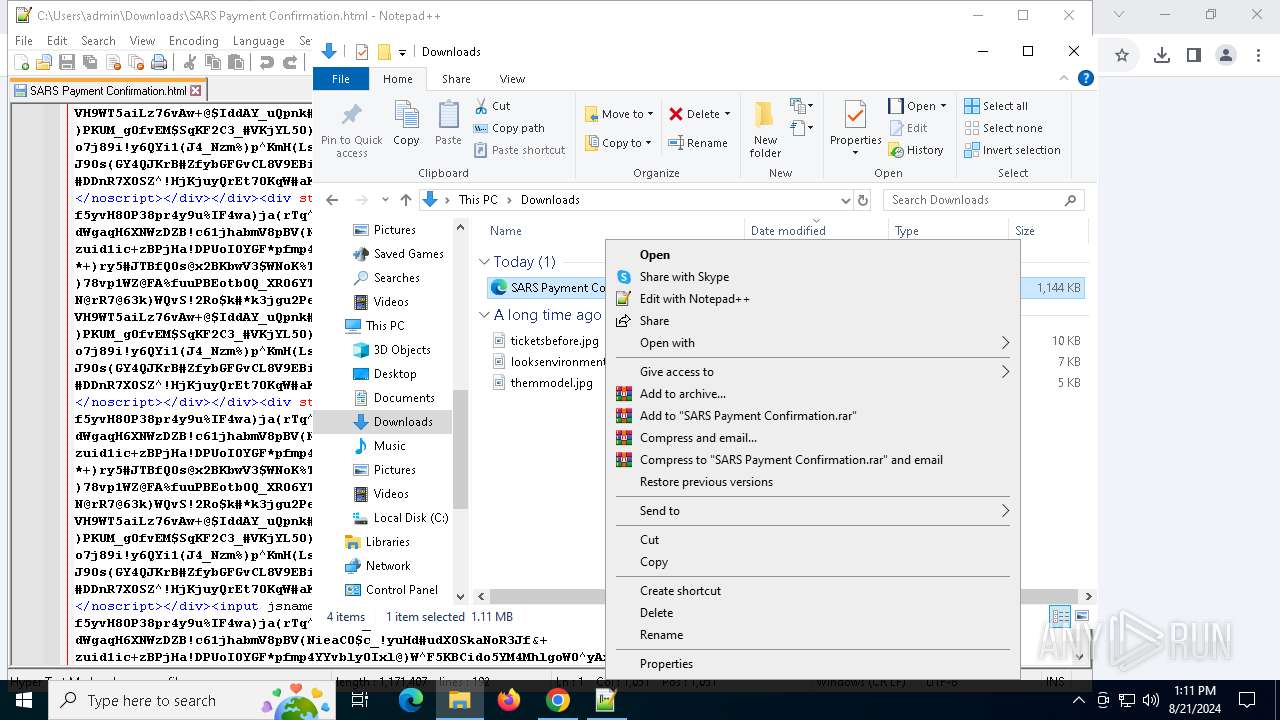Click the Notepad++ taskbar icon
This screenshot has width=1280, height=720.
point(606,700)
